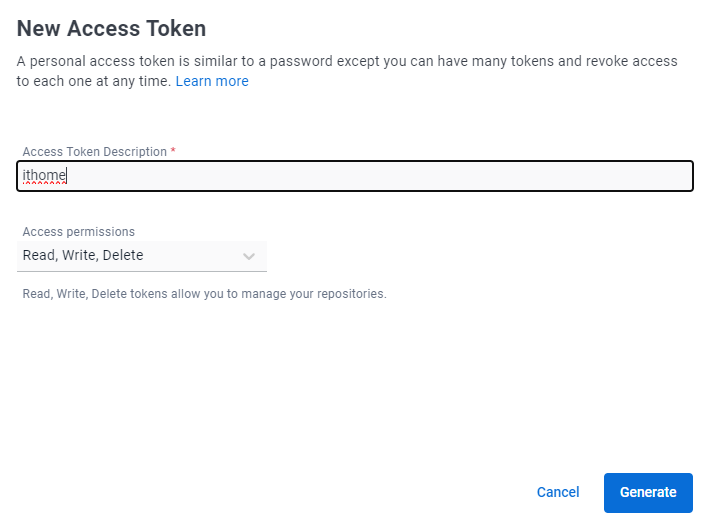Expand the Access permissions chevron arrow
This screenshot has height=531, width=714.
[x=249, y=256]
